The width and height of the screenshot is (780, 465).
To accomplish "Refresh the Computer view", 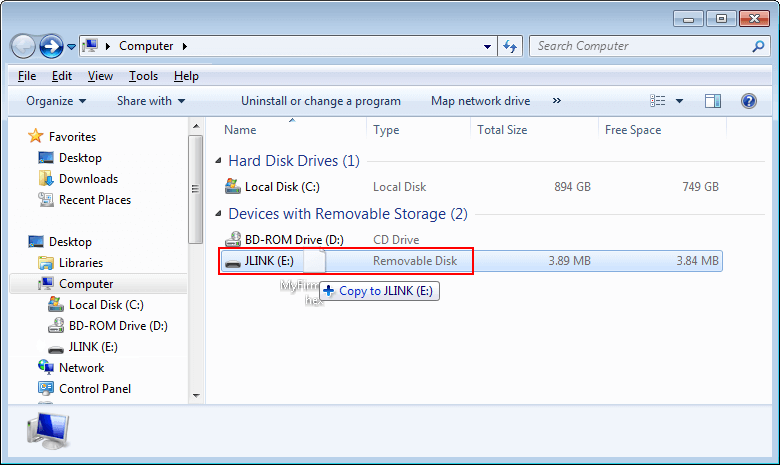I will (x=510, y=46).
